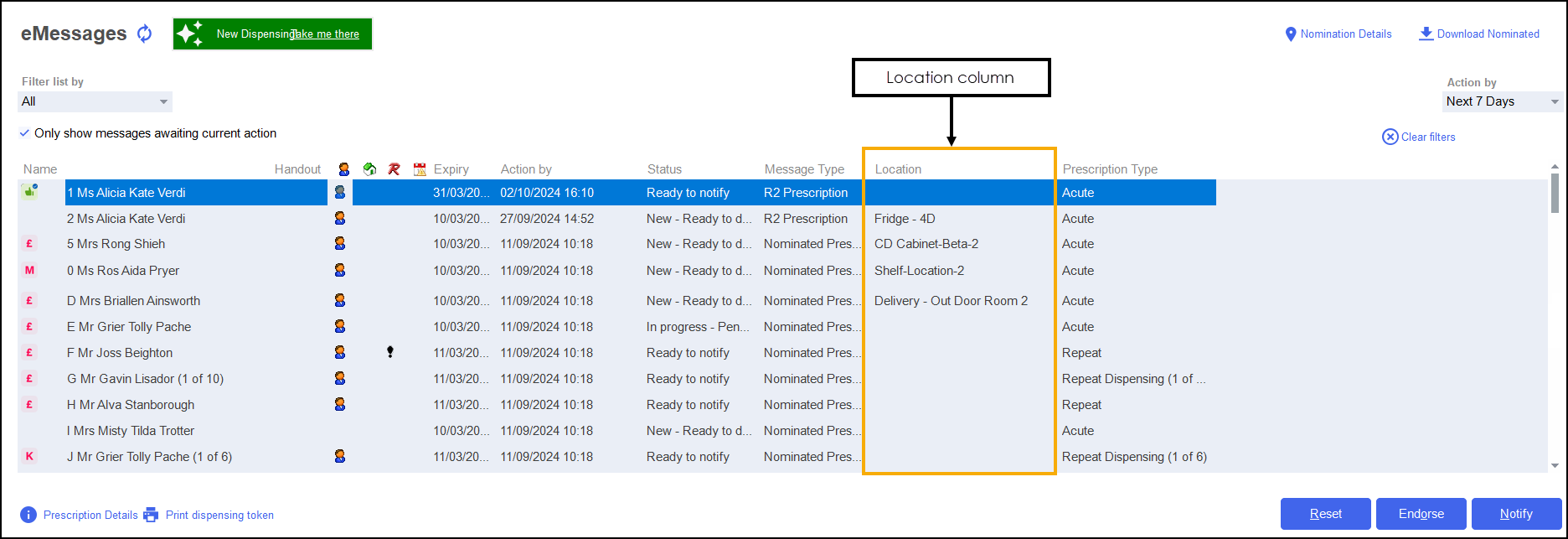This screenshot has height=539, width=1568.
Task: Click the M badge beside Ros Aida Pryer
Action: pyautogui.click(x=29, y=270)
